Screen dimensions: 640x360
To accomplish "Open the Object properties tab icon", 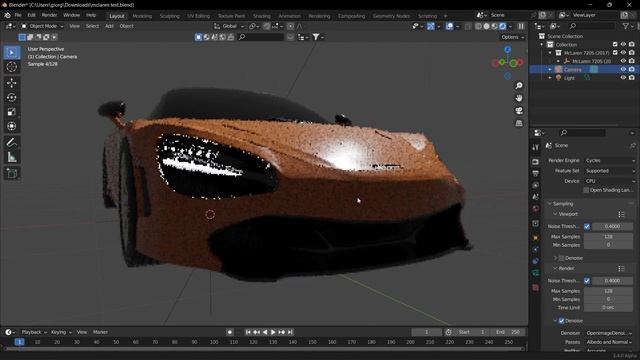I will (x=536, y=238).
